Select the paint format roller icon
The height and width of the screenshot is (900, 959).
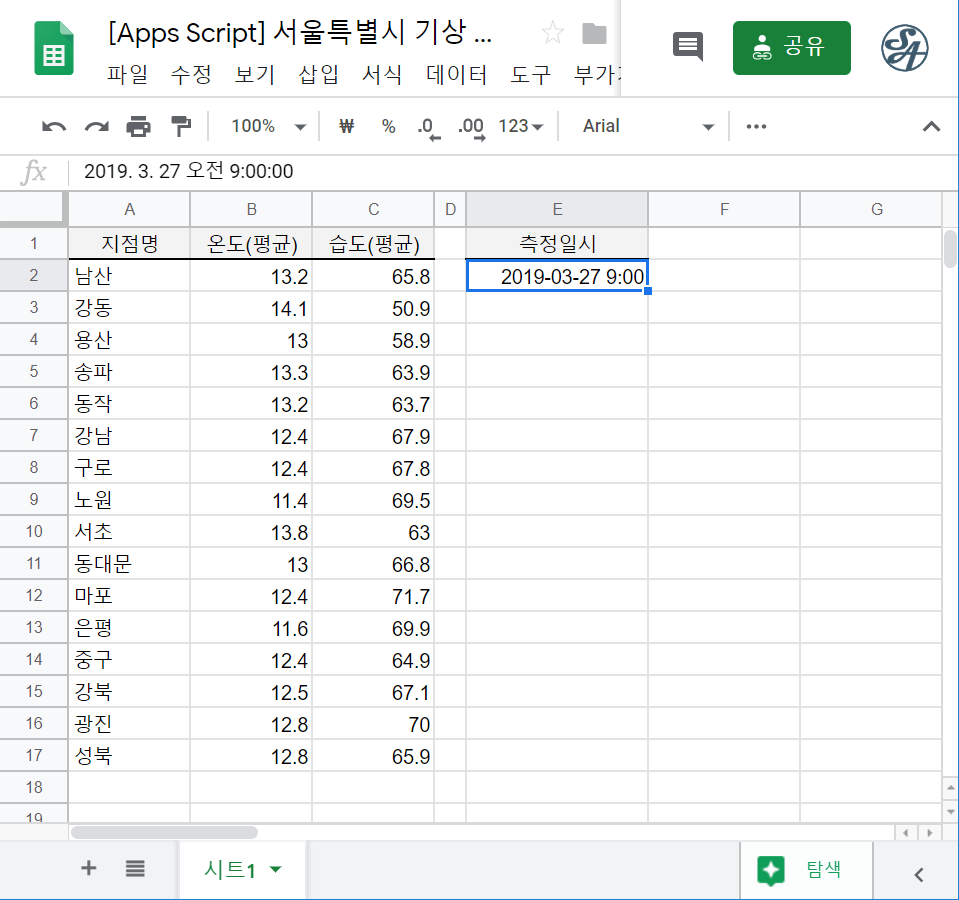[x=180, y=126]
